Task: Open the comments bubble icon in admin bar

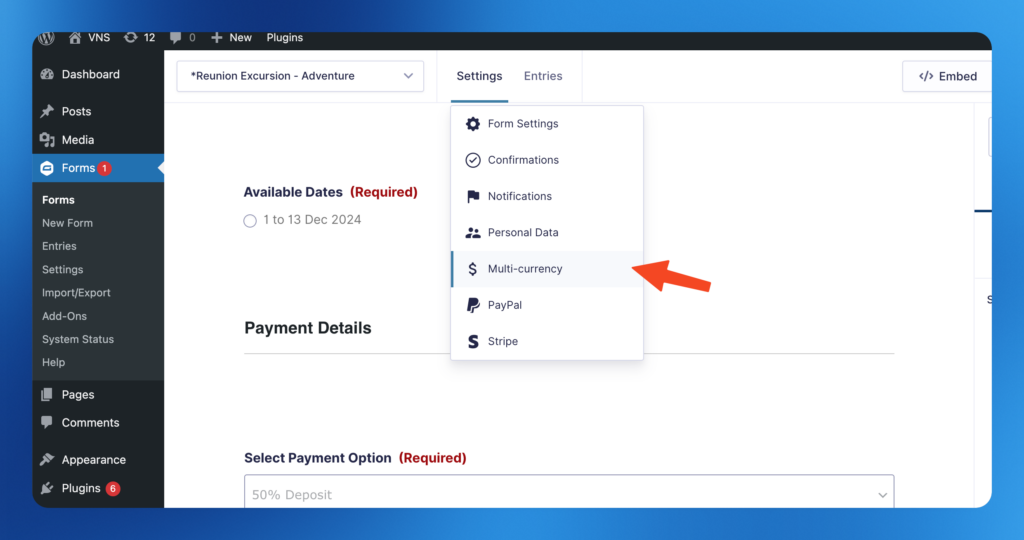Action: pos(176,38)
